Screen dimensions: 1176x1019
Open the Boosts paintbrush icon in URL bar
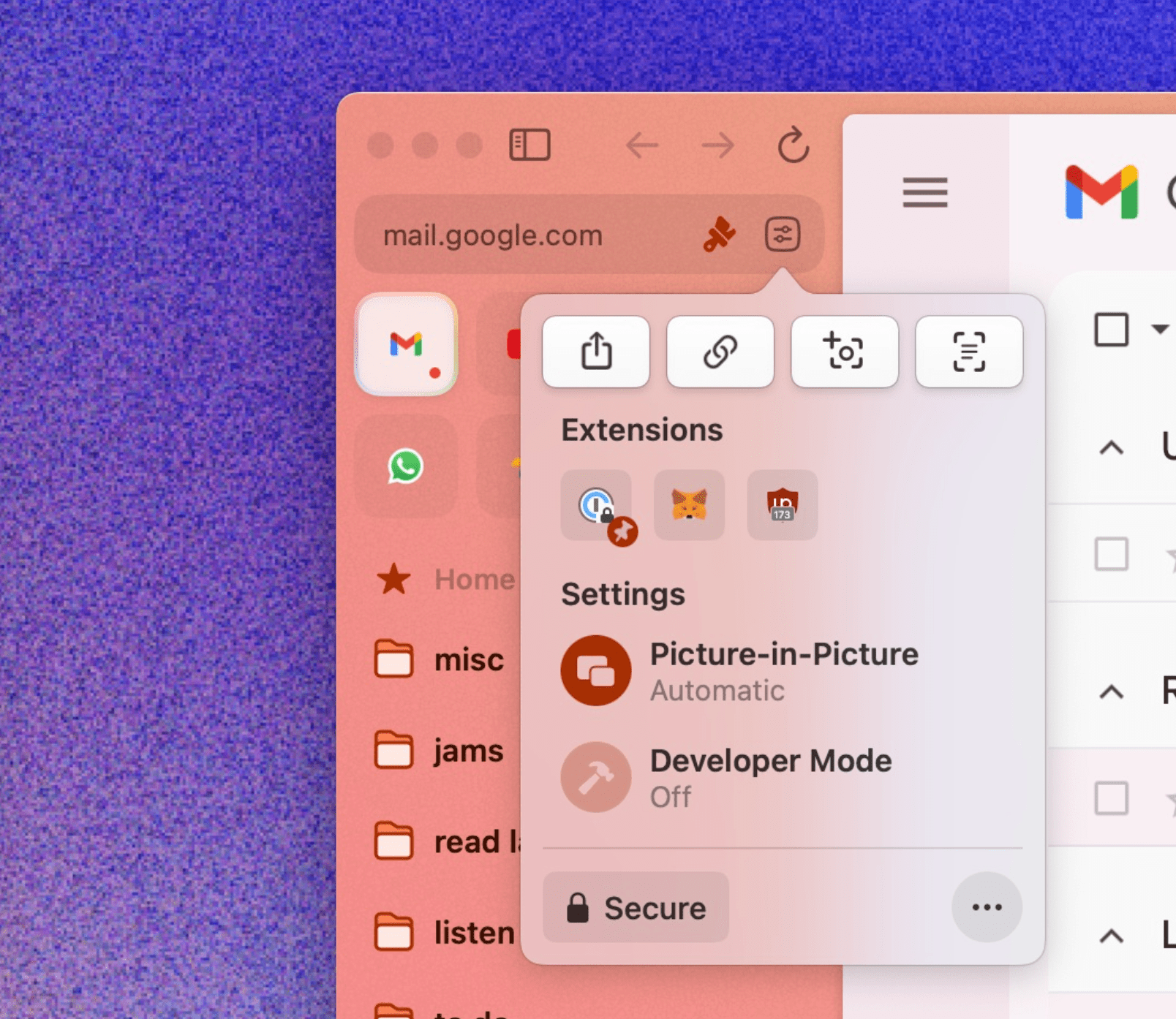coord(720,235)
